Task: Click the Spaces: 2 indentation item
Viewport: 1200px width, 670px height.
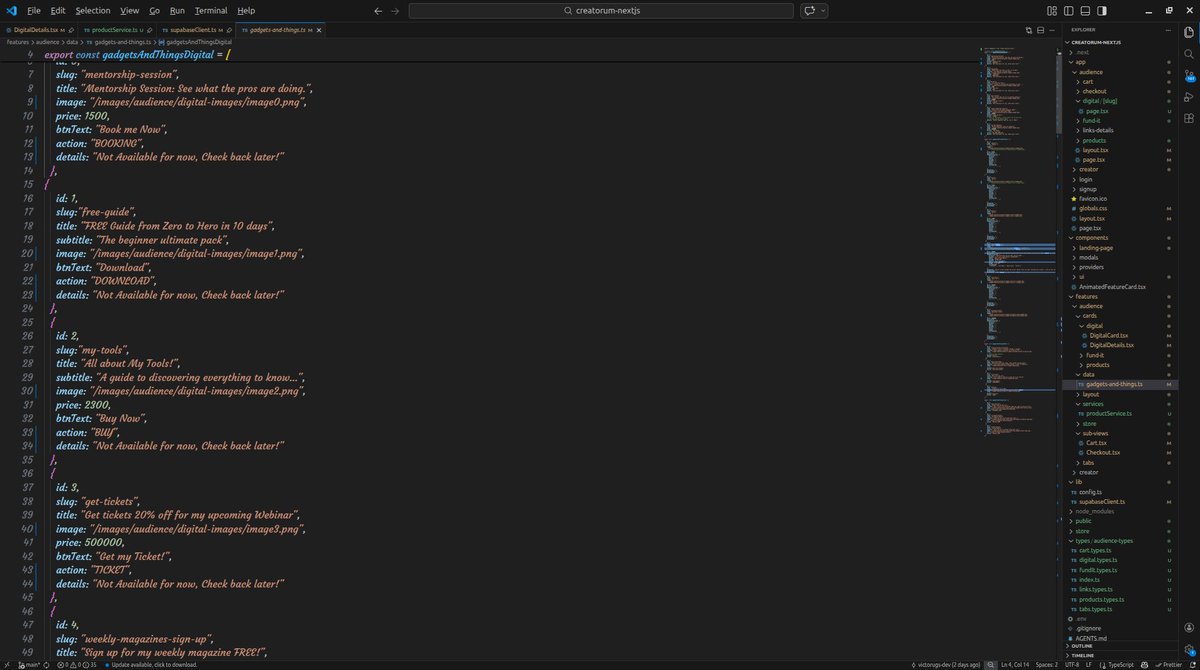Action: (x=1046, y=664)
